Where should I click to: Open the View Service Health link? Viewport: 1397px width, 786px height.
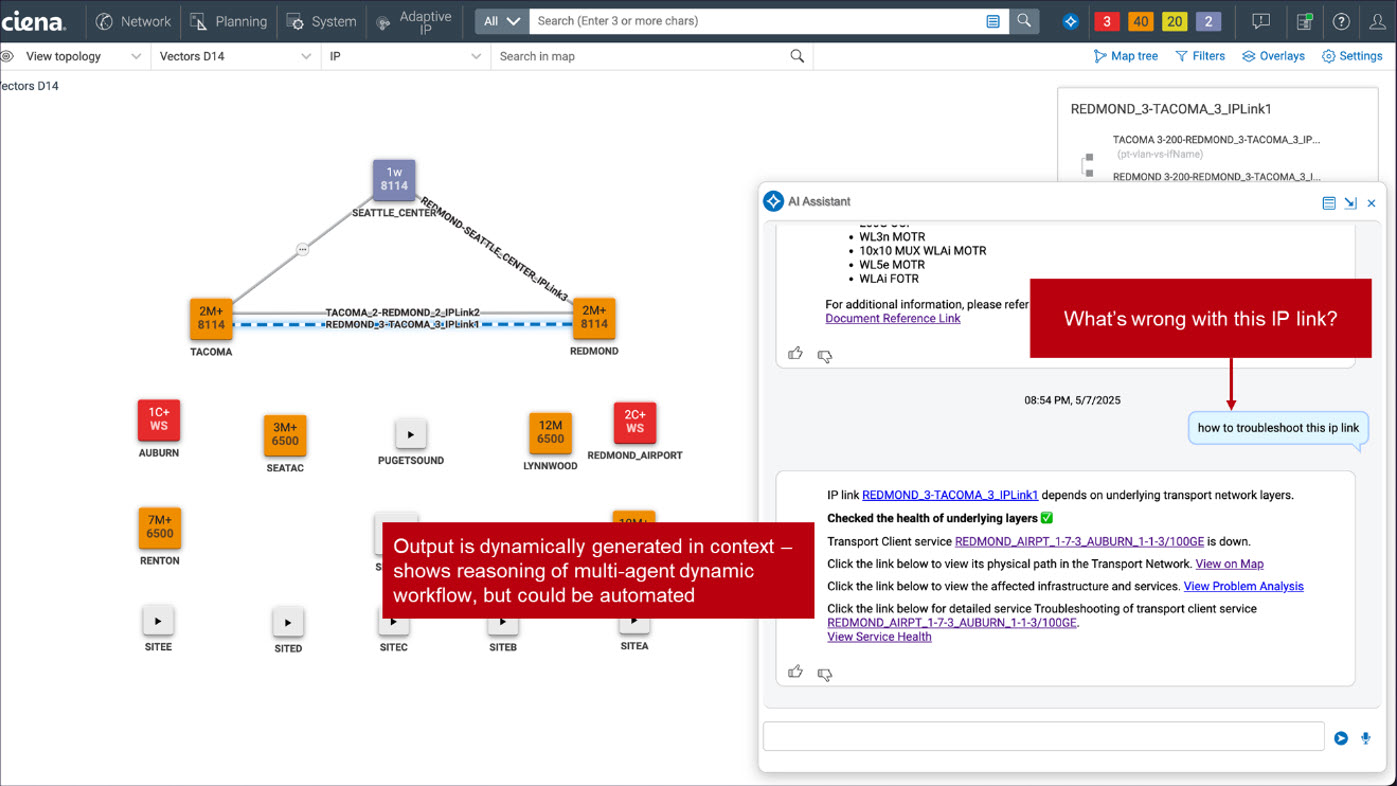click(x=879, y=637)
